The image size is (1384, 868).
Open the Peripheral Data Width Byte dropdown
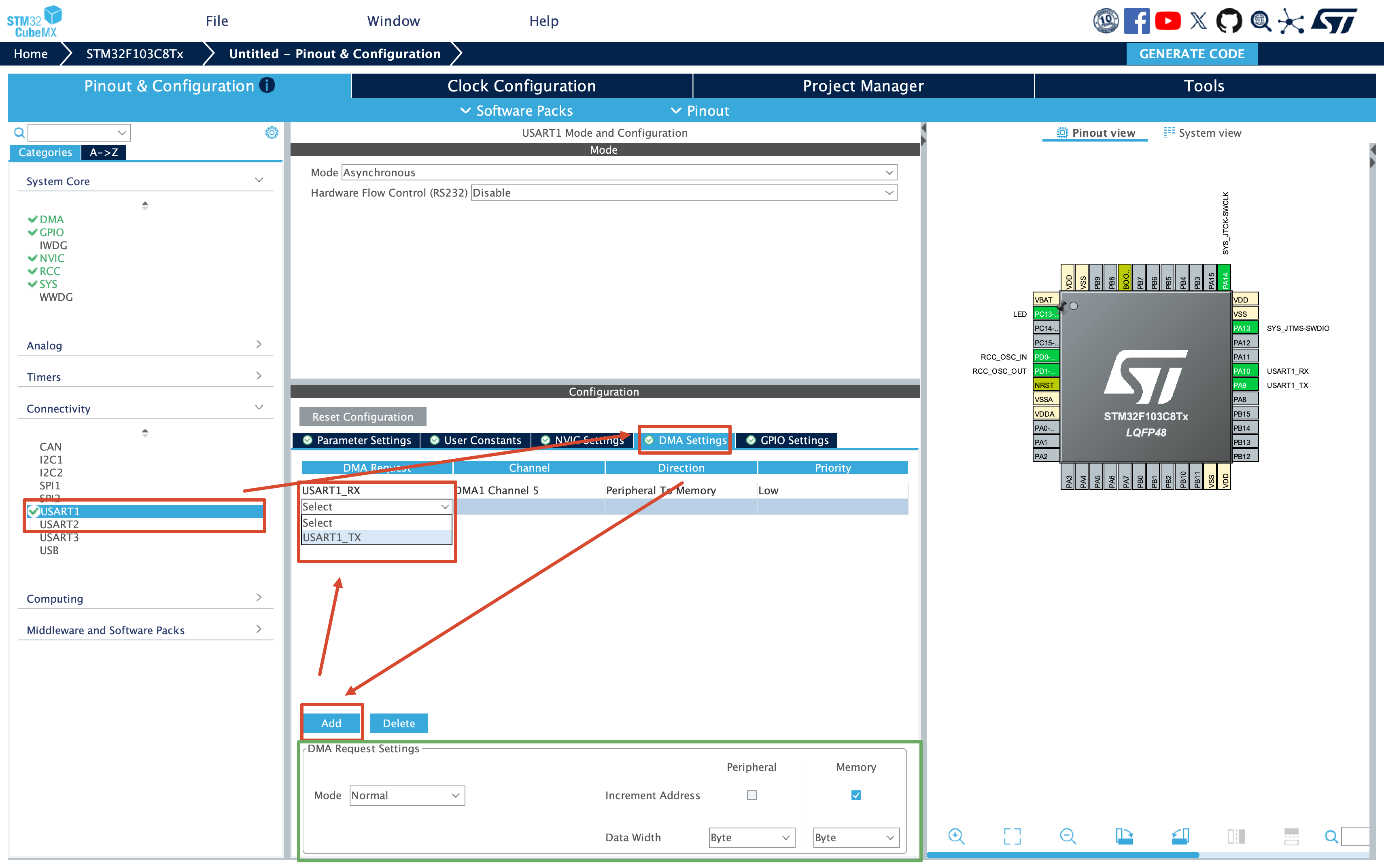point(751,838)
